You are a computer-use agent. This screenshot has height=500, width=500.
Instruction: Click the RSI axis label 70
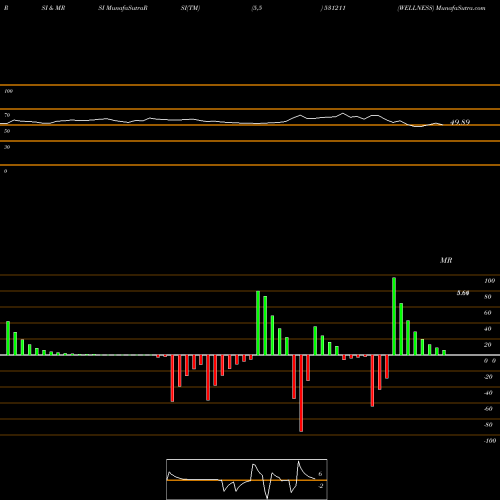7,115
